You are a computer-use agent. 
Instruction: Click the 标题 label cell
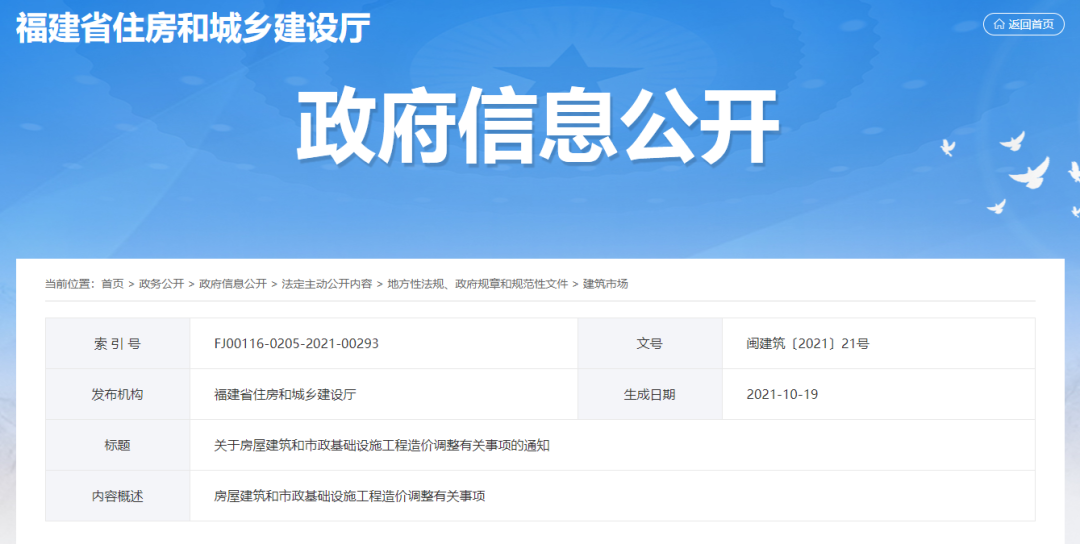point(118,446)
